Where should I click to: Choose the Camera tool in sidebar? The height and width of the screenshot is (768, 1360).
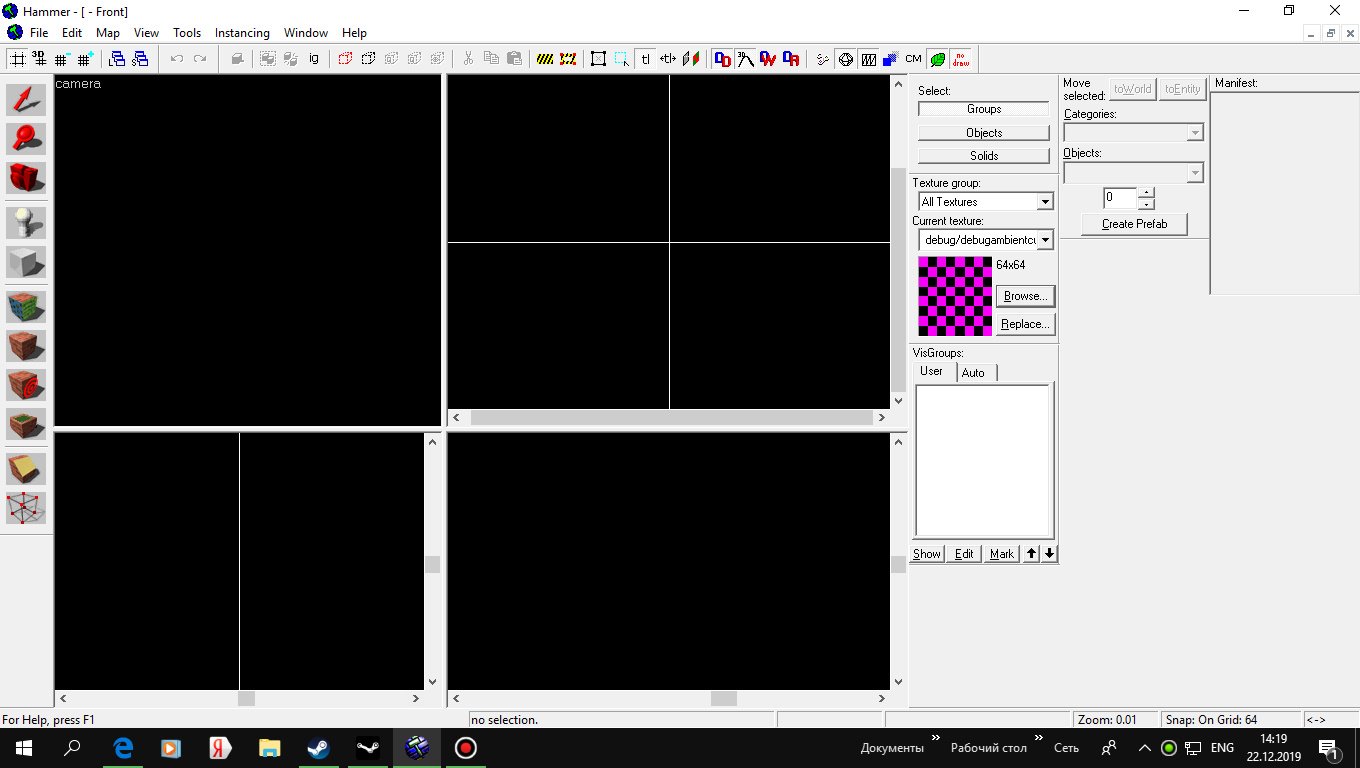26,178
